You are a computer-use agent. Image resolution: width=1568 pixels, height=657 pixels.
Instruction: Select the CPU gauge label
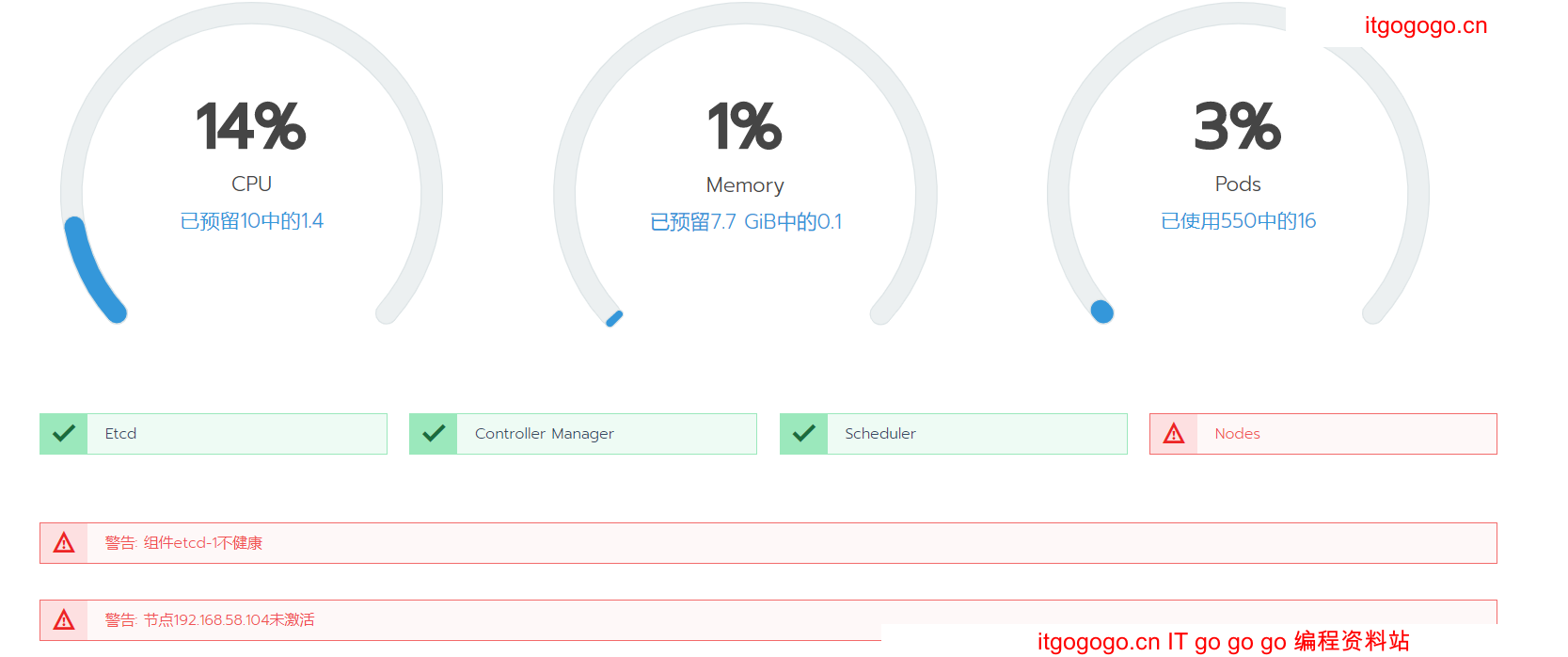click(252, 184)
